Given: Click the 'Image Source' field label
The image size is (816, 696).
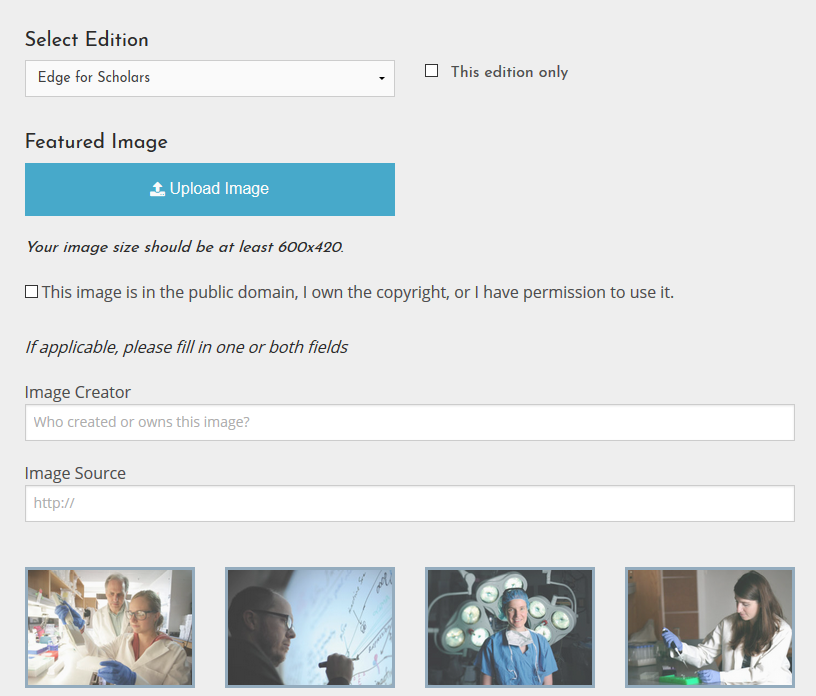Looking at the screenshot, I should pyautogui.click(x=75, y=473).
